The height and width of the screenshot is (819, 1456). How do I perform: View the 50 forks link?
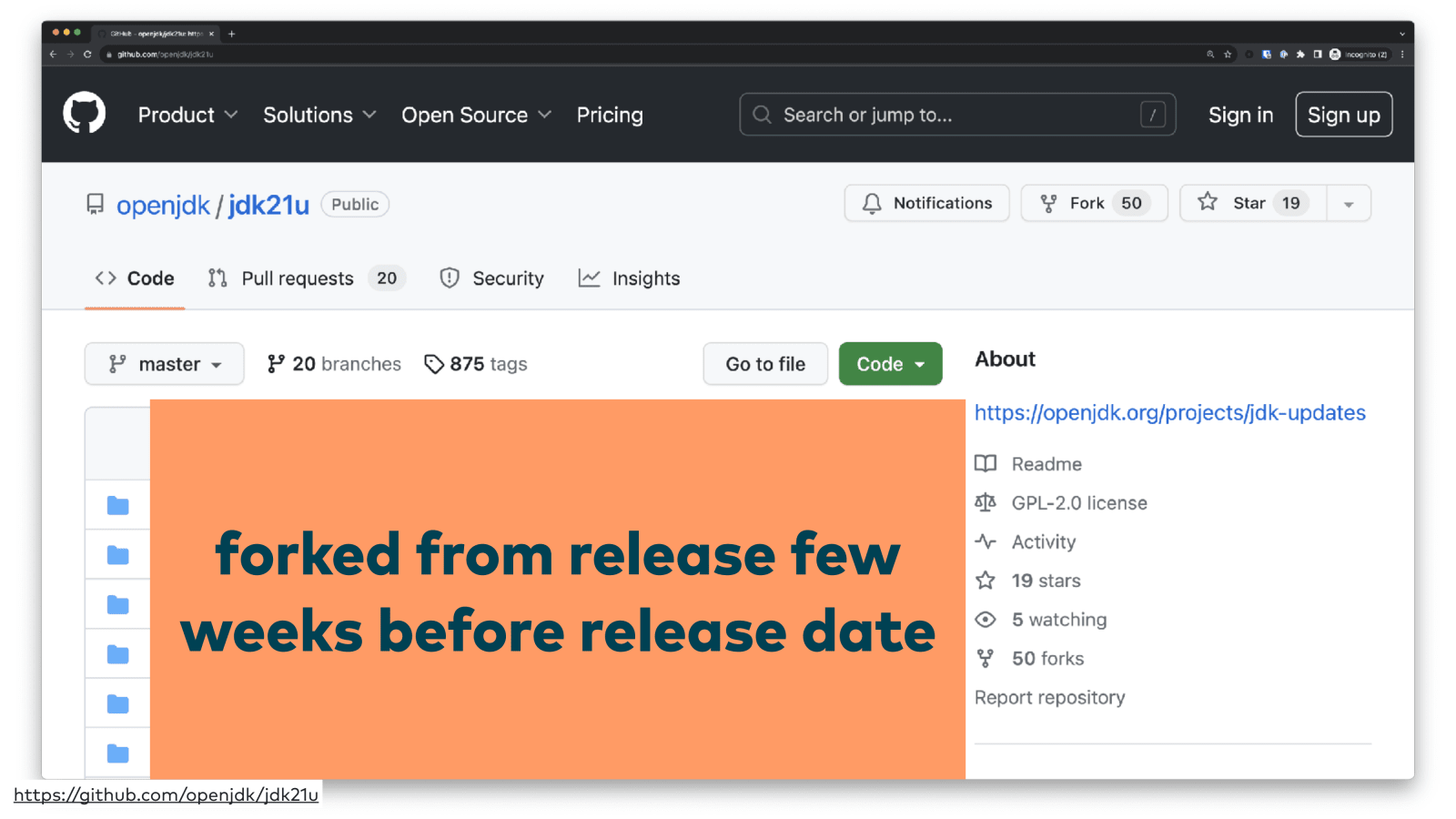[x=1047, y=659]
